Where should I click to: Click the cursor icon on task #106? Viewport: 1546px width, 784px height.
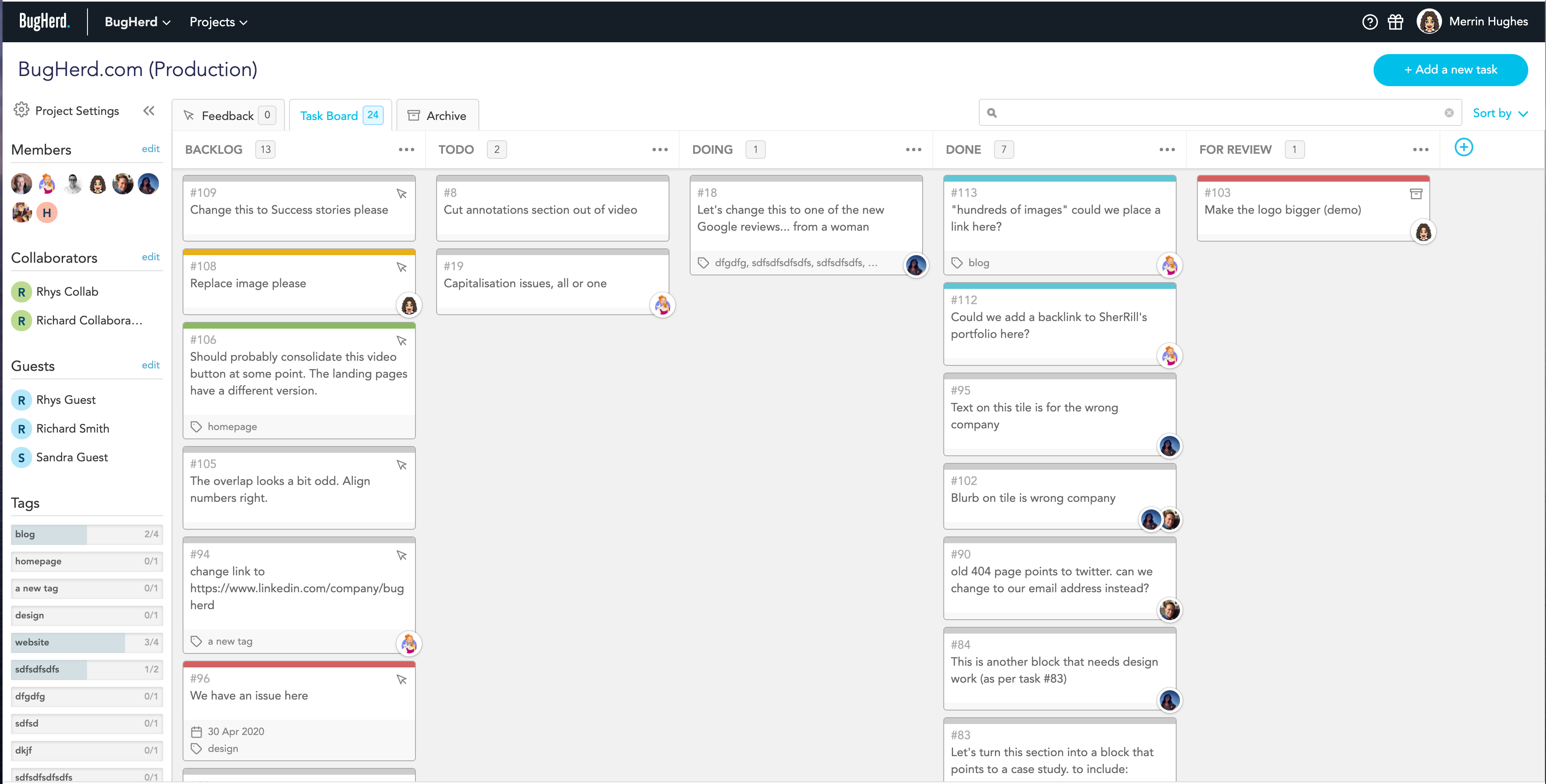(x=402, y=341)
